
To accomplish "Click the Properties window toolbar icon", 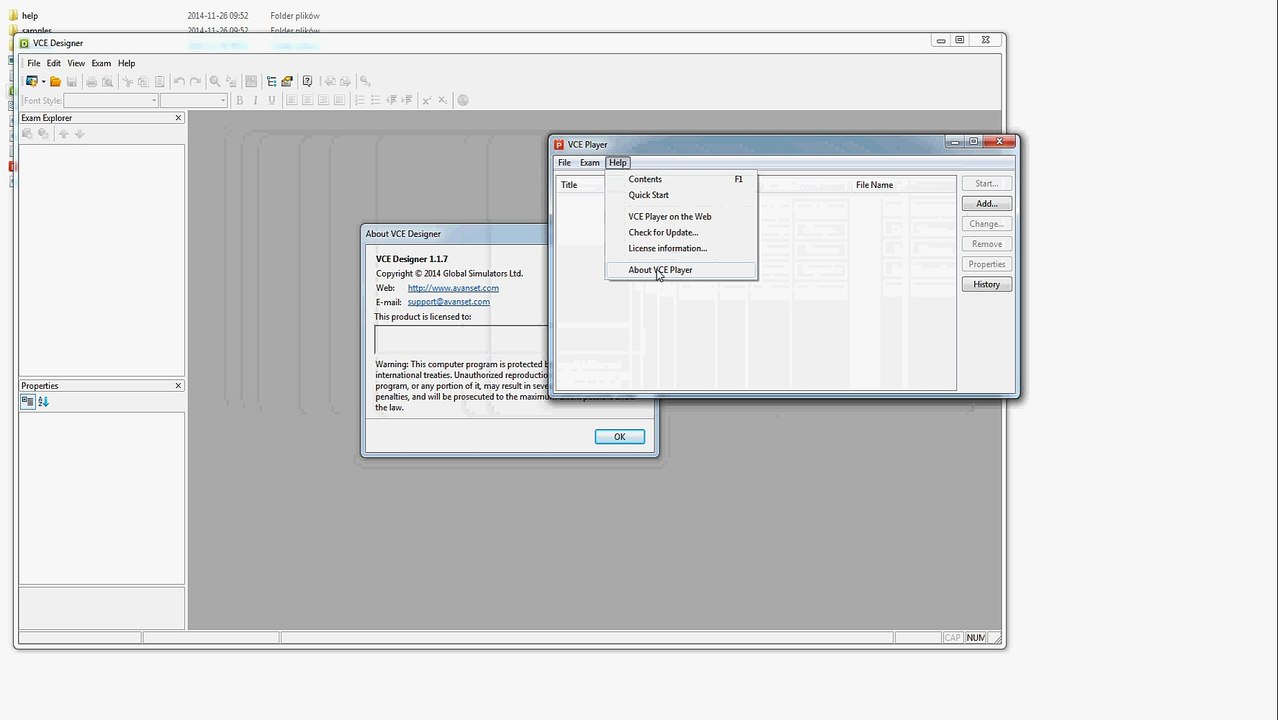I will [287, 82].
